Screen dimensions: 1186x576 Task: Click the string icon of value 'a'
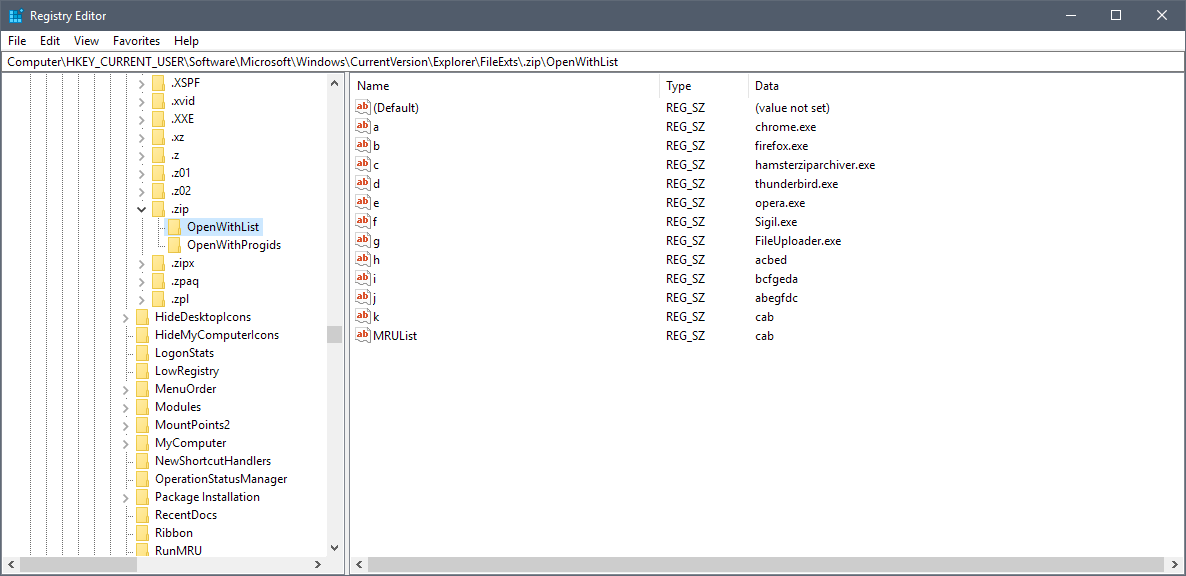point(363,126)
